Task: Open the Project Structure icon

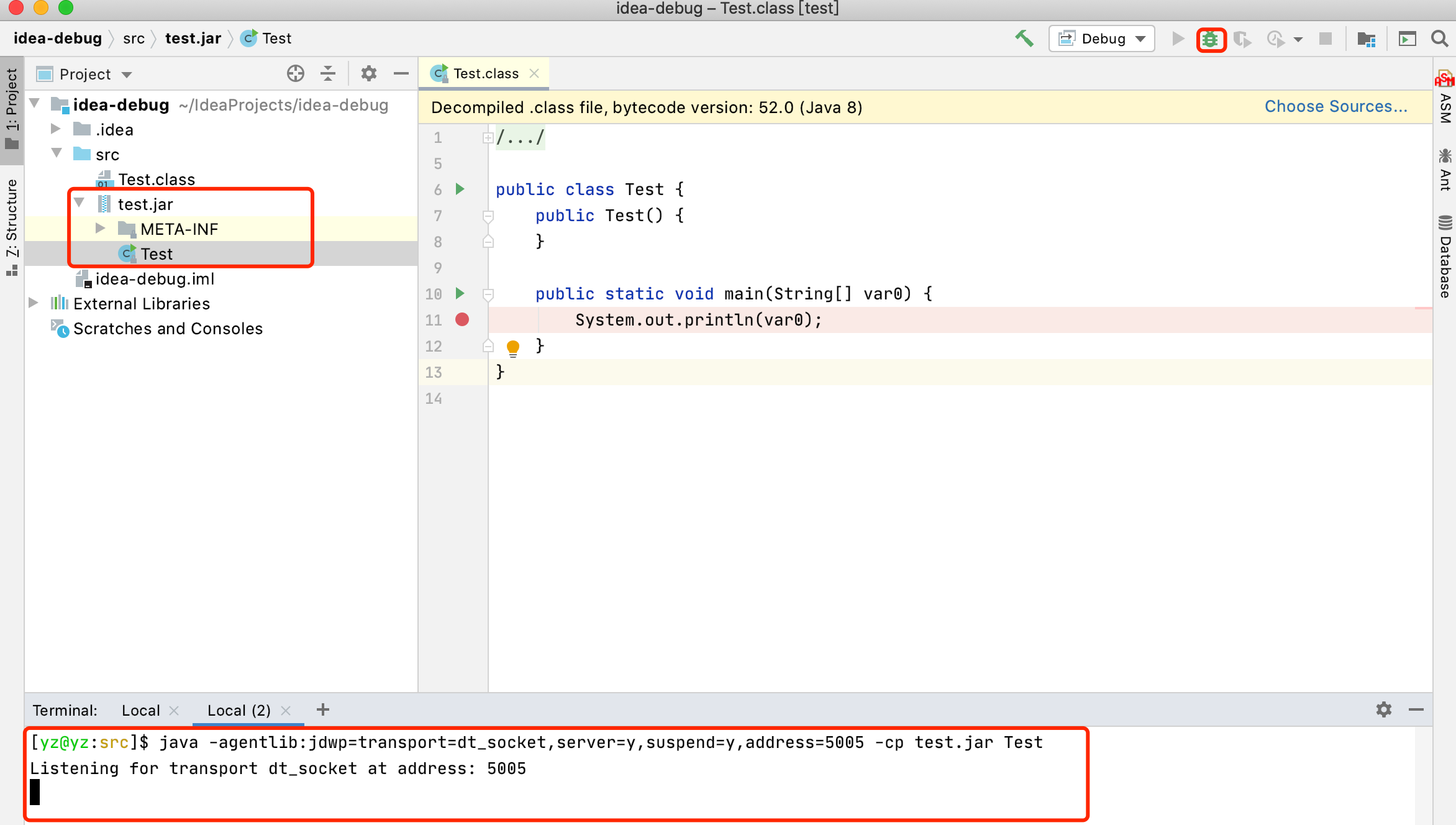Action: point(1366,39)
